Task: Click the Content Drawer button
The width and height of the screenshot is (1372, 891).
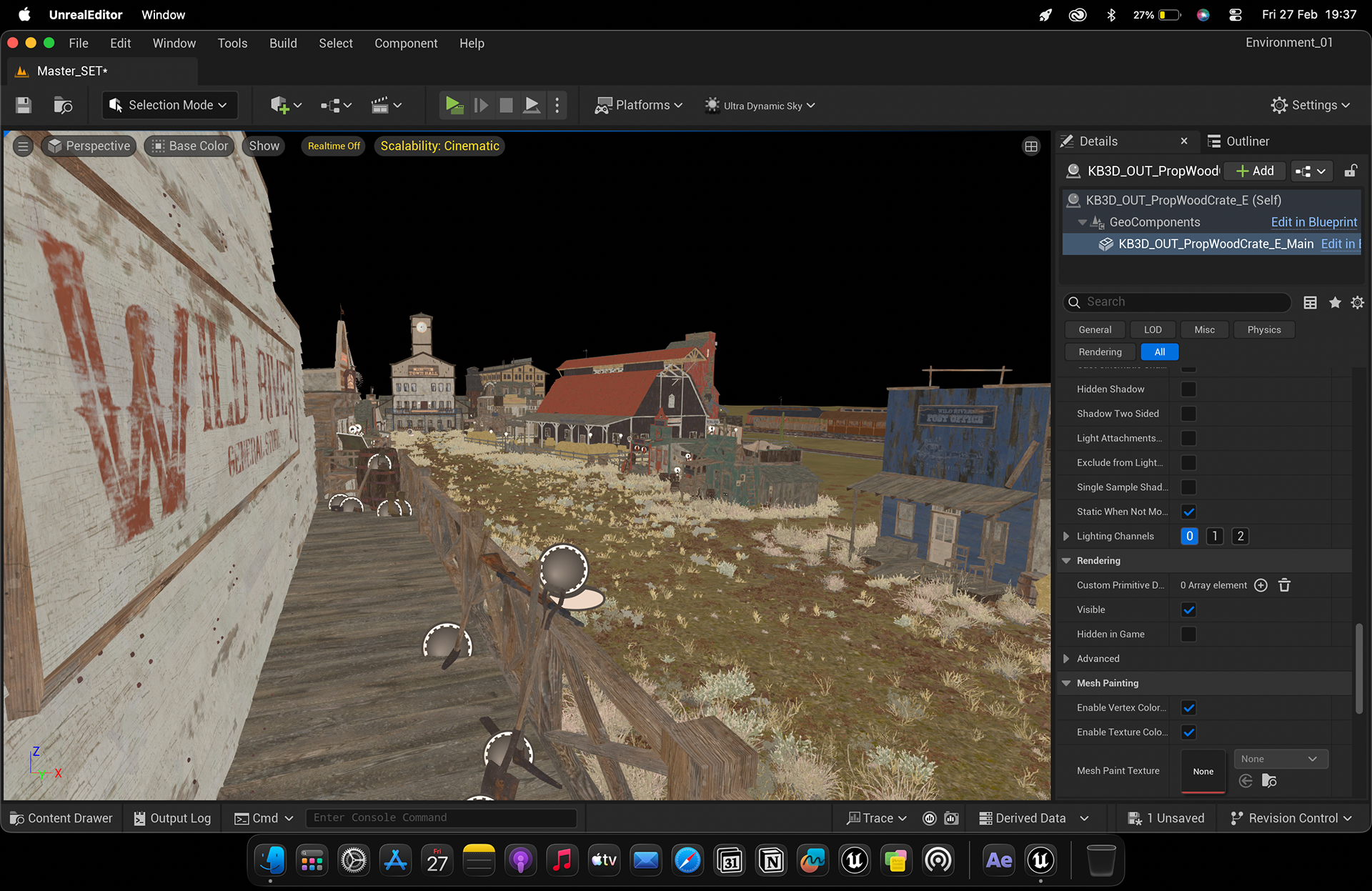Action: coord(61,819)
